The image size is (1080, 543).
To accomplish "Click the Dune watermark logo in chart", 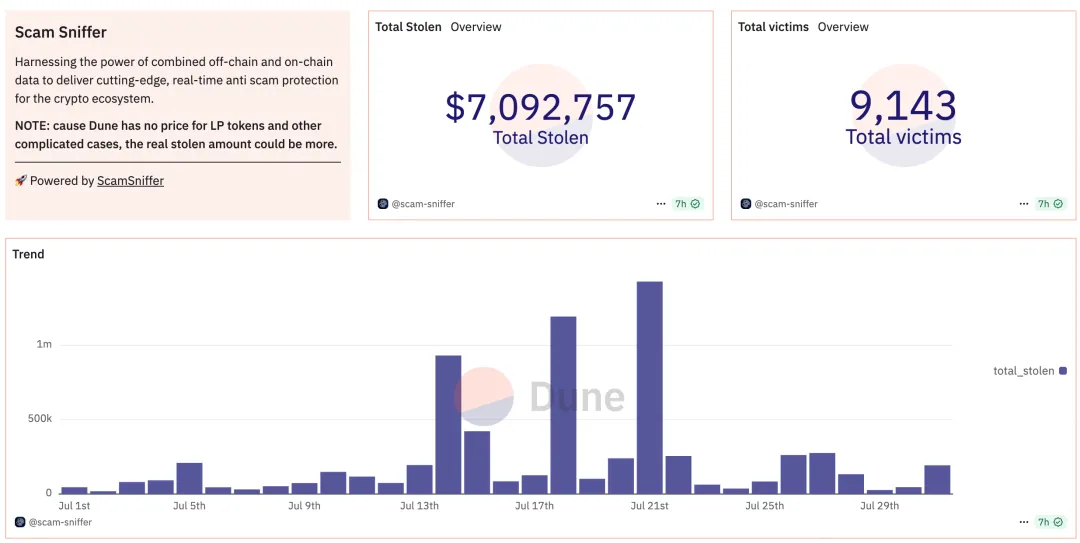I will pos(484,396).
